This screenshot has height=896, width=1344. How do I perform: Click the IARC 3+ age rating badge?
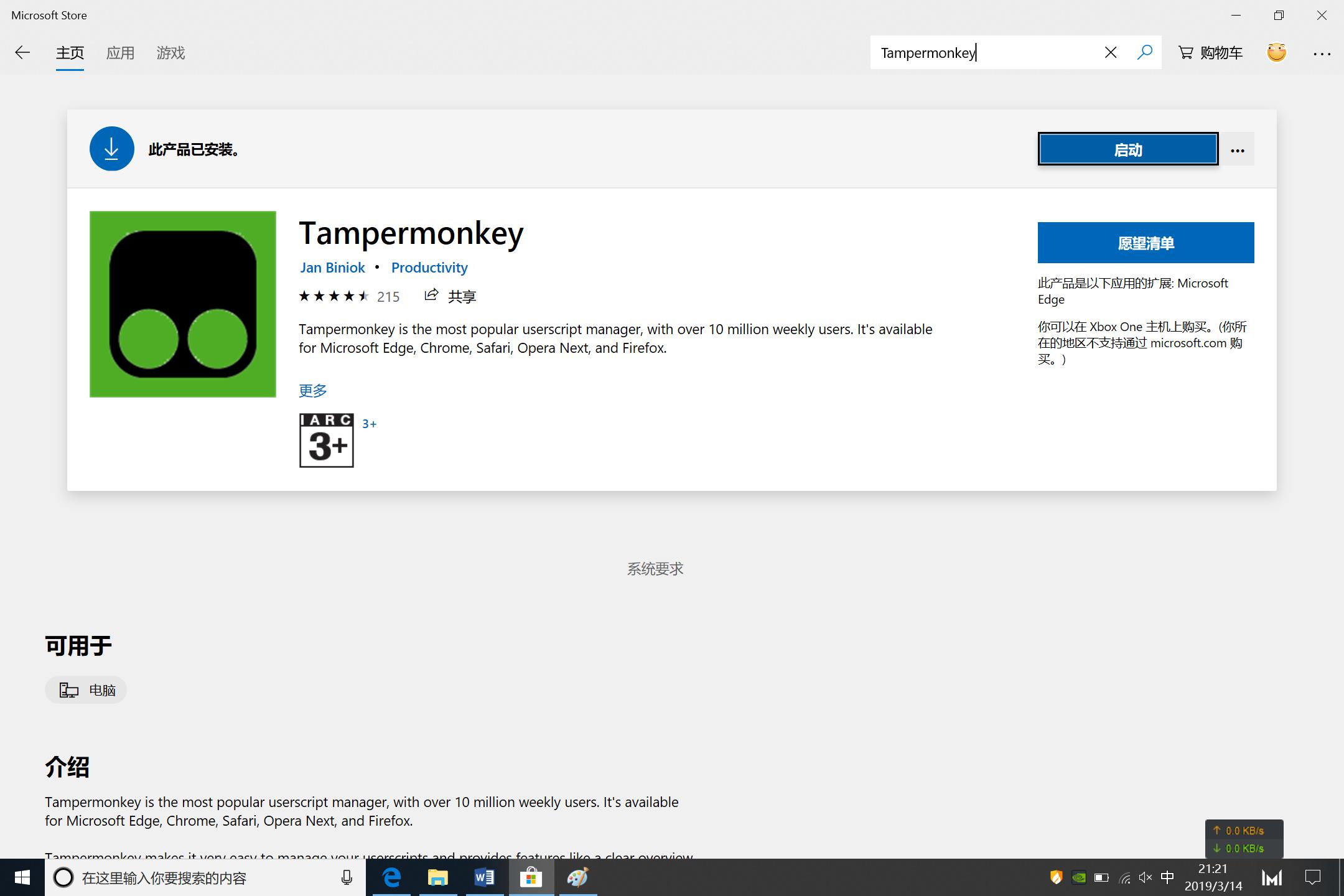(326, 439)
